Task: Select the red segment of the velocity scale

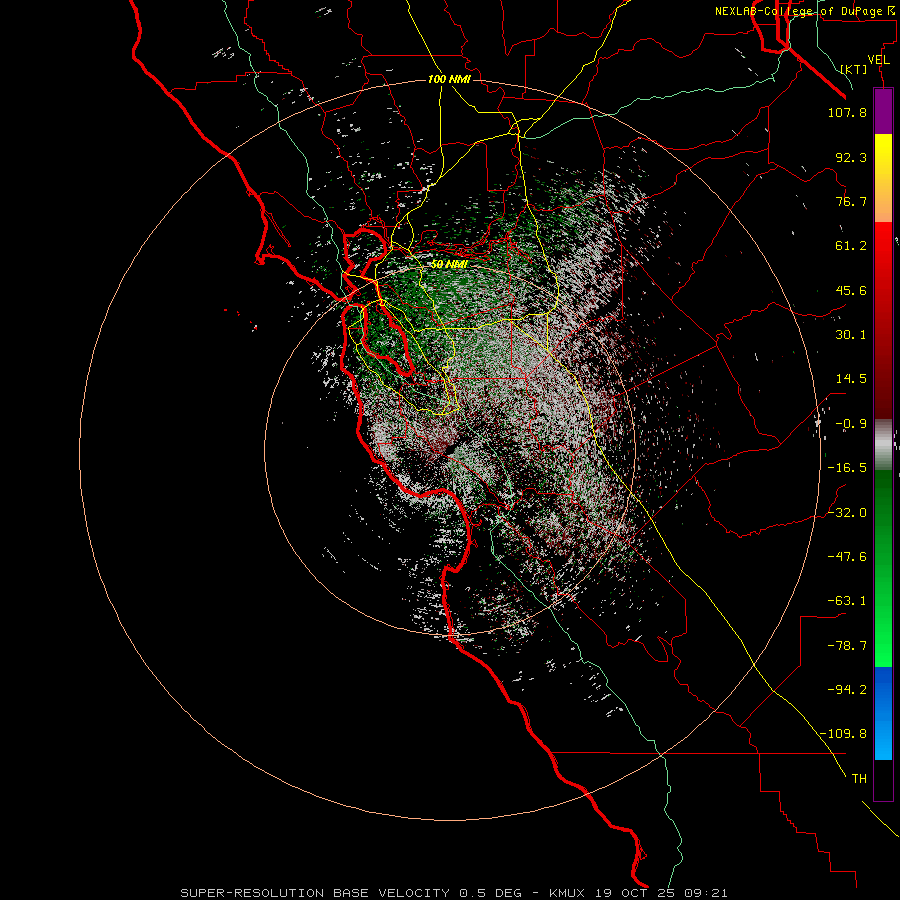Action: [883, 320]
